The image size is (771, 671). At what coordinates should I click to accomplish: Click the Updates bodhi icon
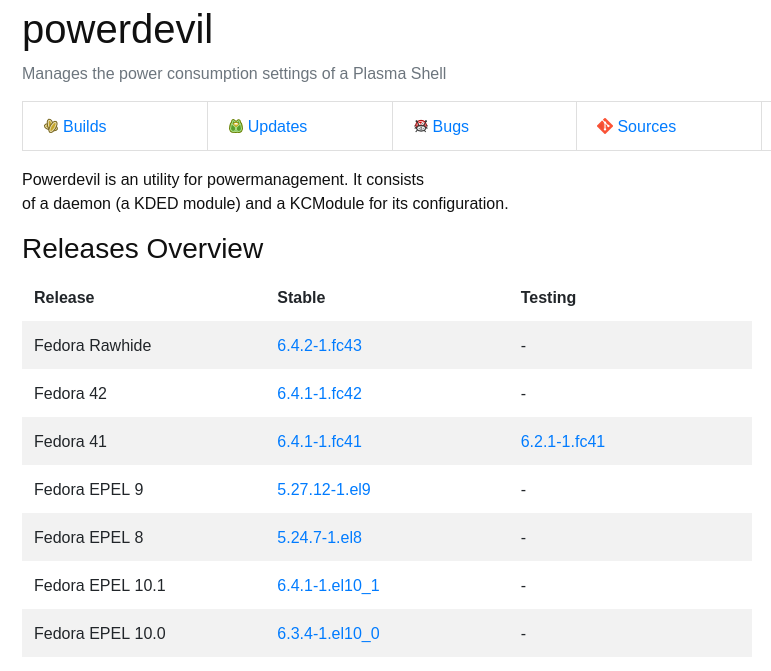(x=236, y=126)
